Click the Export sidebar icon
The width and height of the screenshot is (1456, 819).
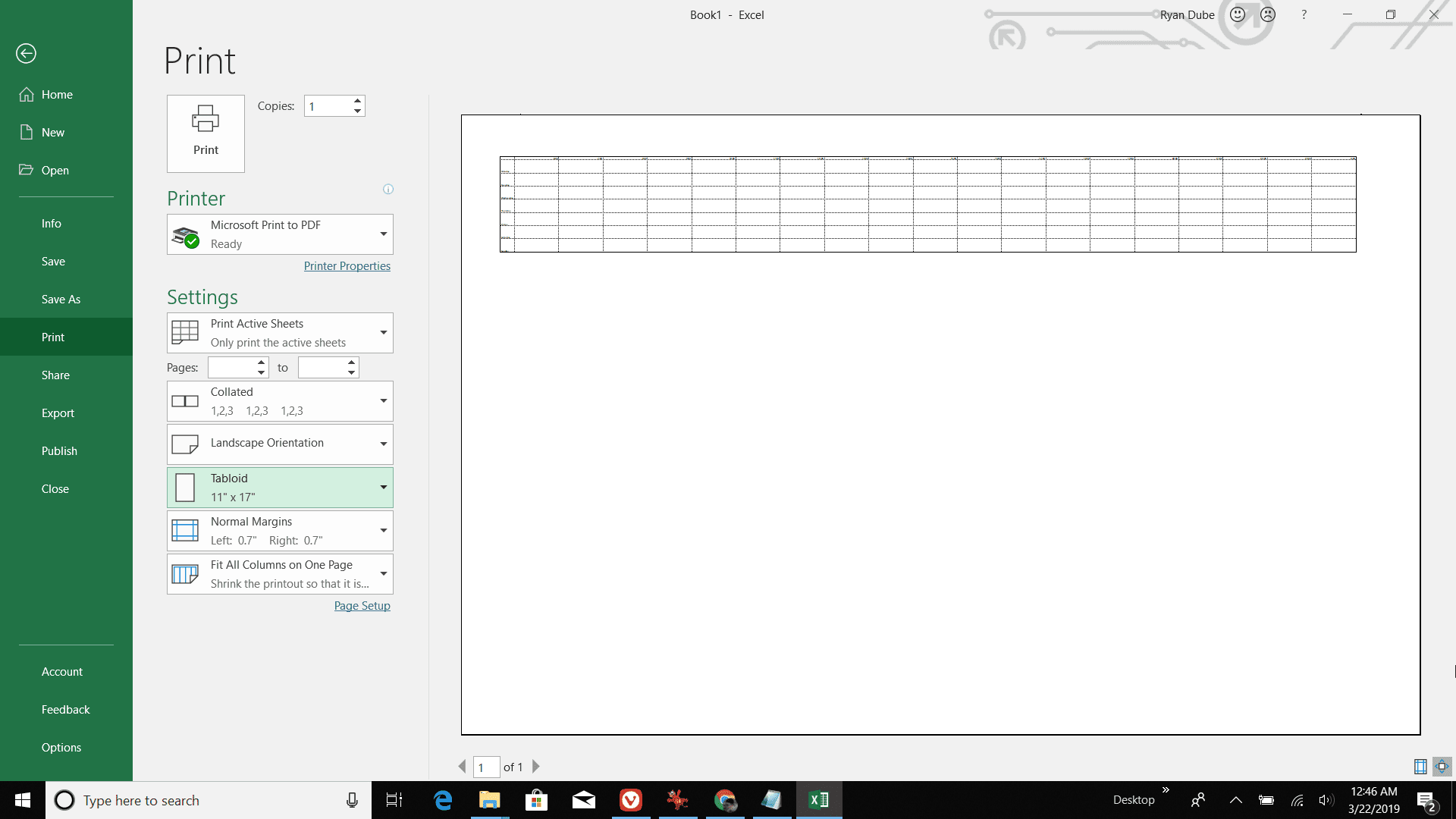pyautogui.click(x=58, y=413)
